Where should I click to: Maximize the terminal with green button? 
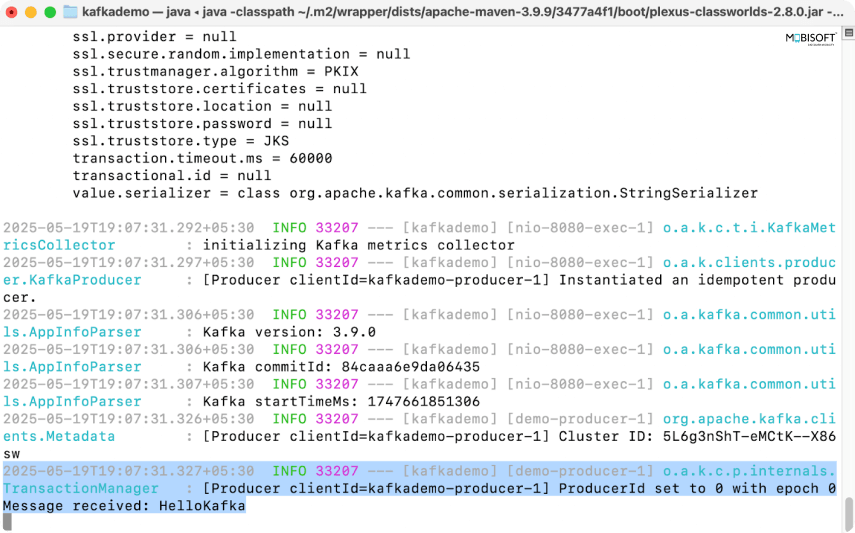50,12
